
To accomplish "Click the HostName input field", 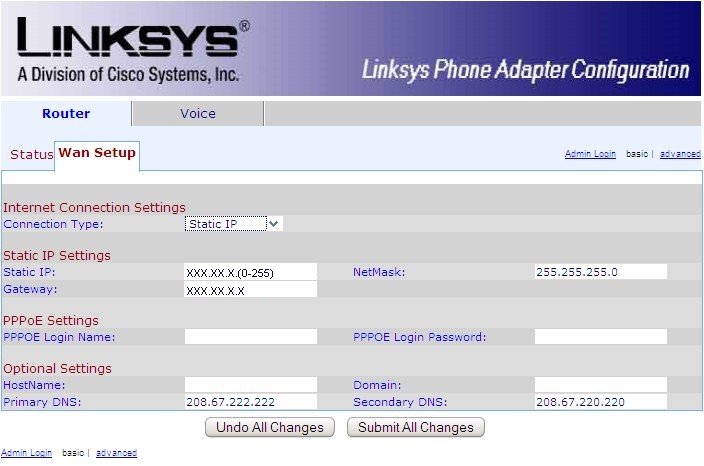I will click(x=250, y=385).
